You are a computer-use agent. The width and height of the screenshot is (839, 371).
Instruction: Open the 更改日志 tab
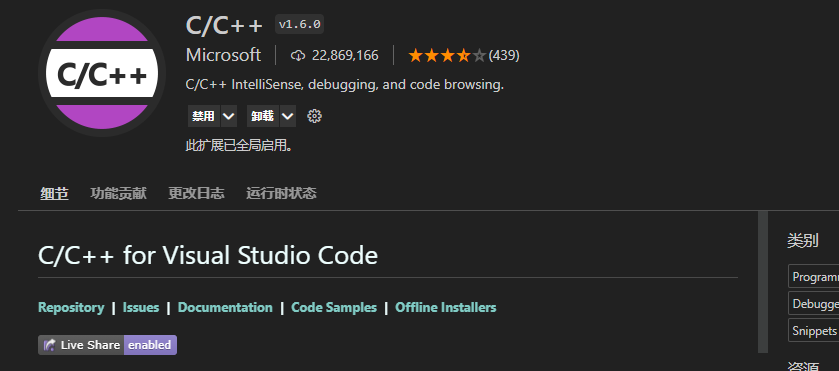[x=196, y=193]
